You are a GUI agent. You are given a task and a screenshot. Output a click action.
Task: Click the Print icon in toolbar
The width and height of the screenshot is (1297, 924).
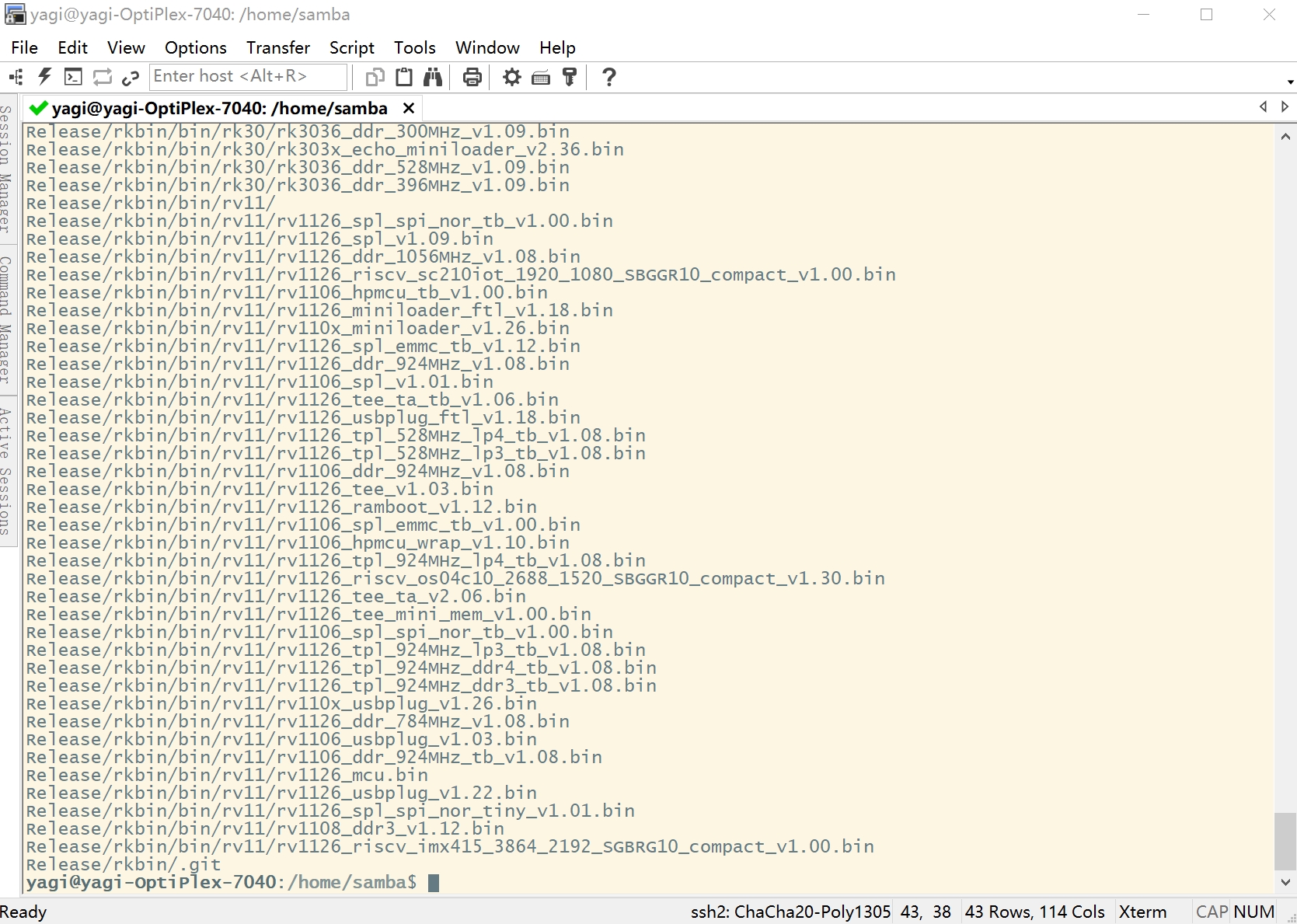pyautogui.click(x=472, y=77)
